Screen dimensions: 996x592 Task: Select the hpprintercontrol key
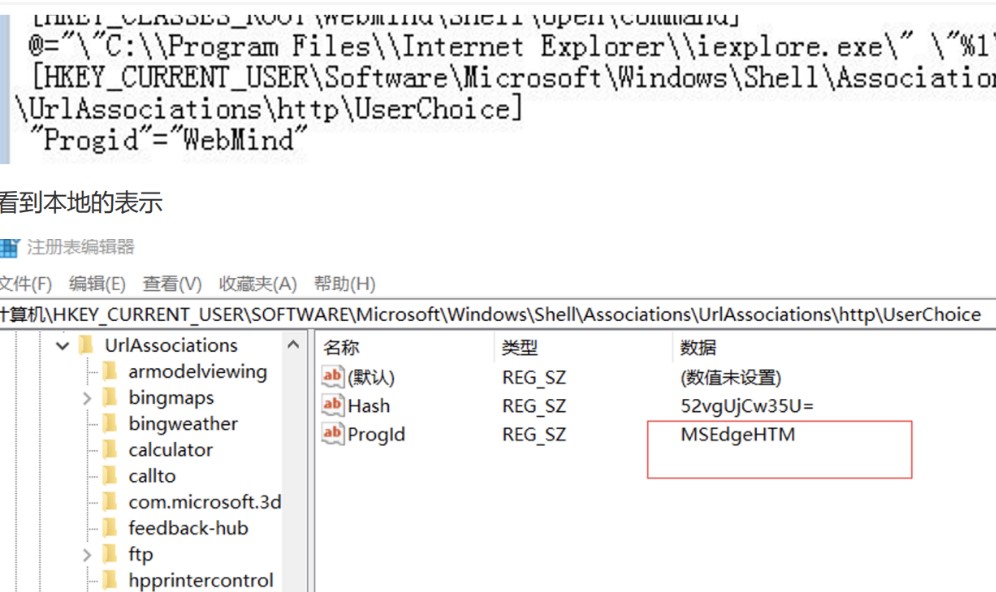pyautogui.click(x=201, y=580)
